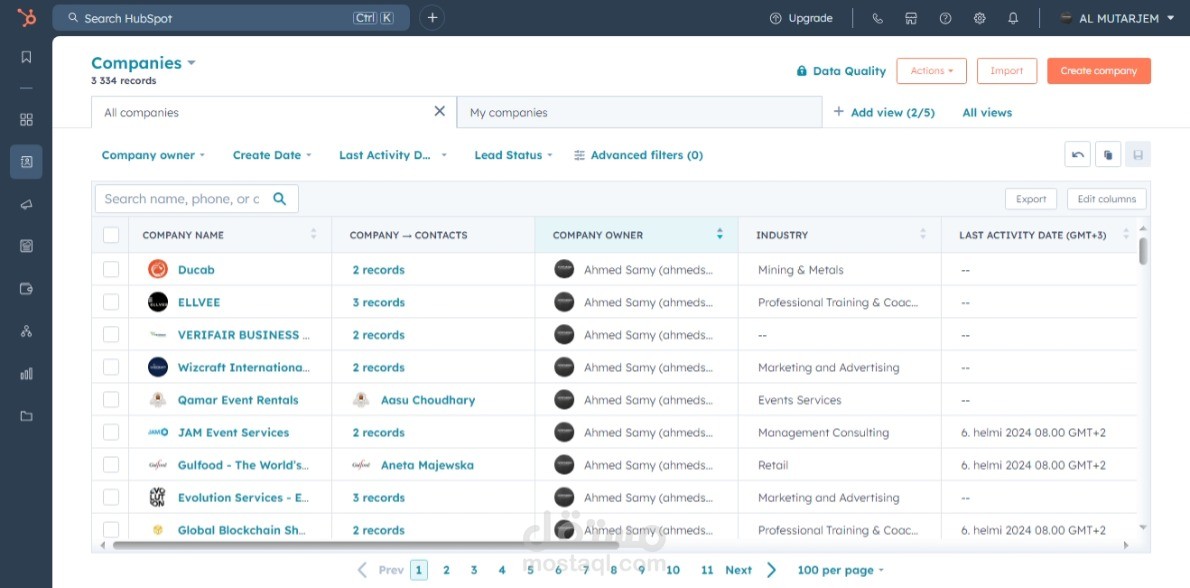Open the Content icon in sidebar

click(x=27, y=246)
